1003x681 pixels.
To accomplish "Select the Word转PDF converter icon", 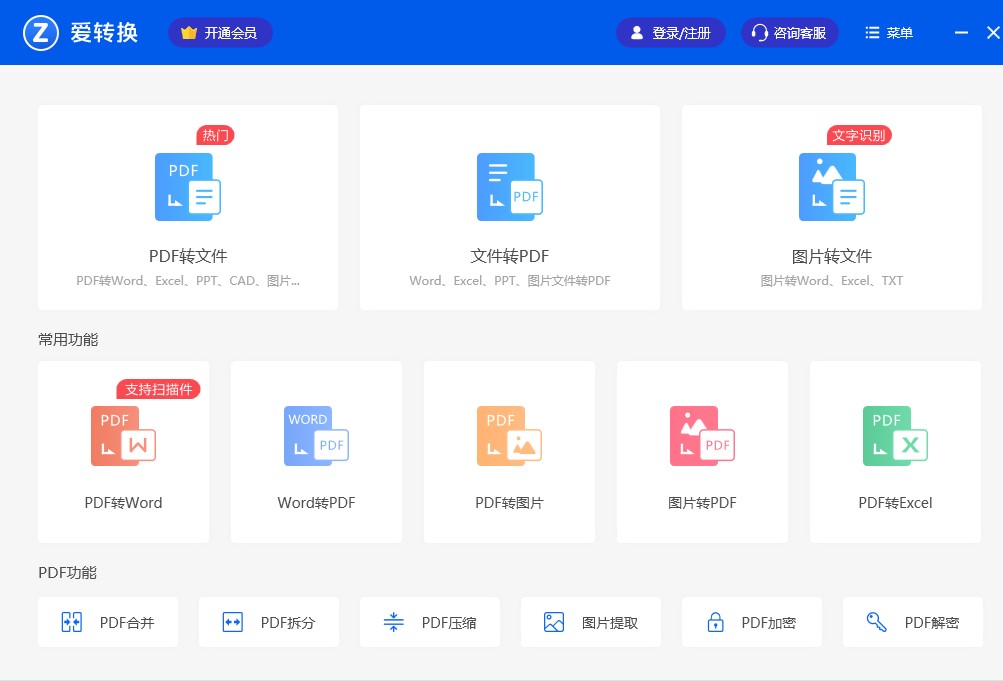I will point(316,435).
